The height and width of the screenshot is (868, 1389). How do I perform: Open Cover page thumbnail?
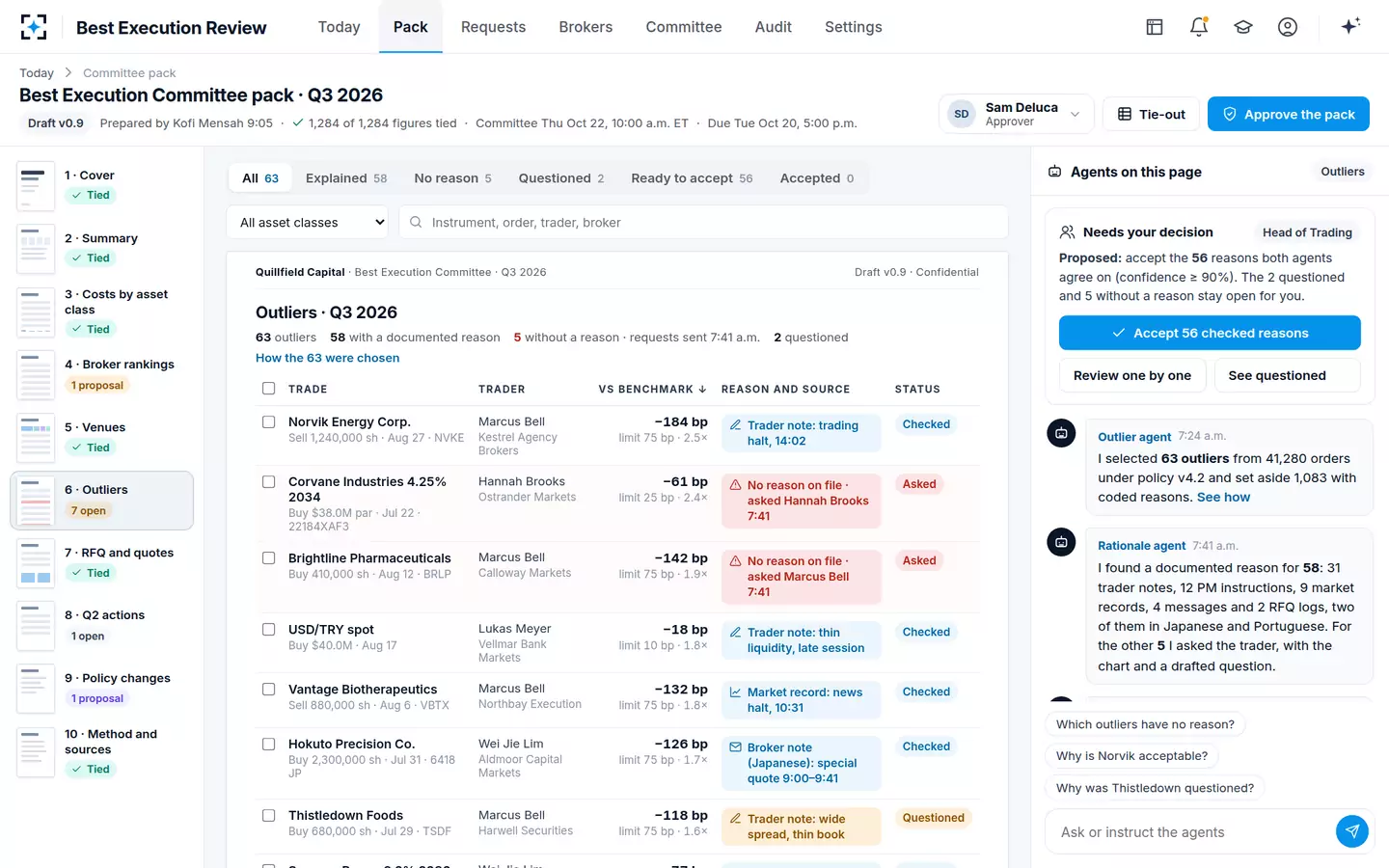click(x=36, y=185)
